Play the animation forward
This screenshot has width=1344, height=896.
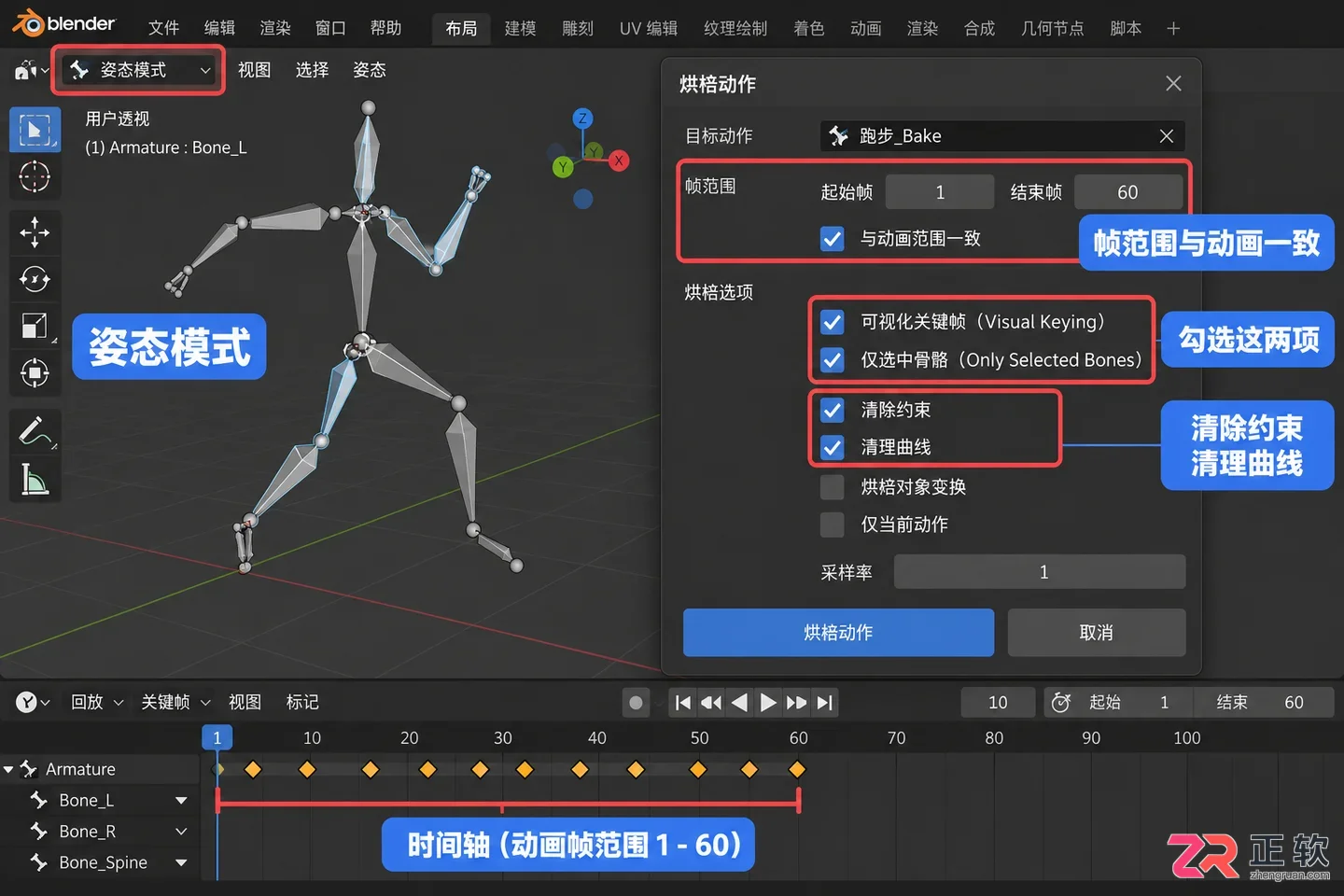pos(768,702)
